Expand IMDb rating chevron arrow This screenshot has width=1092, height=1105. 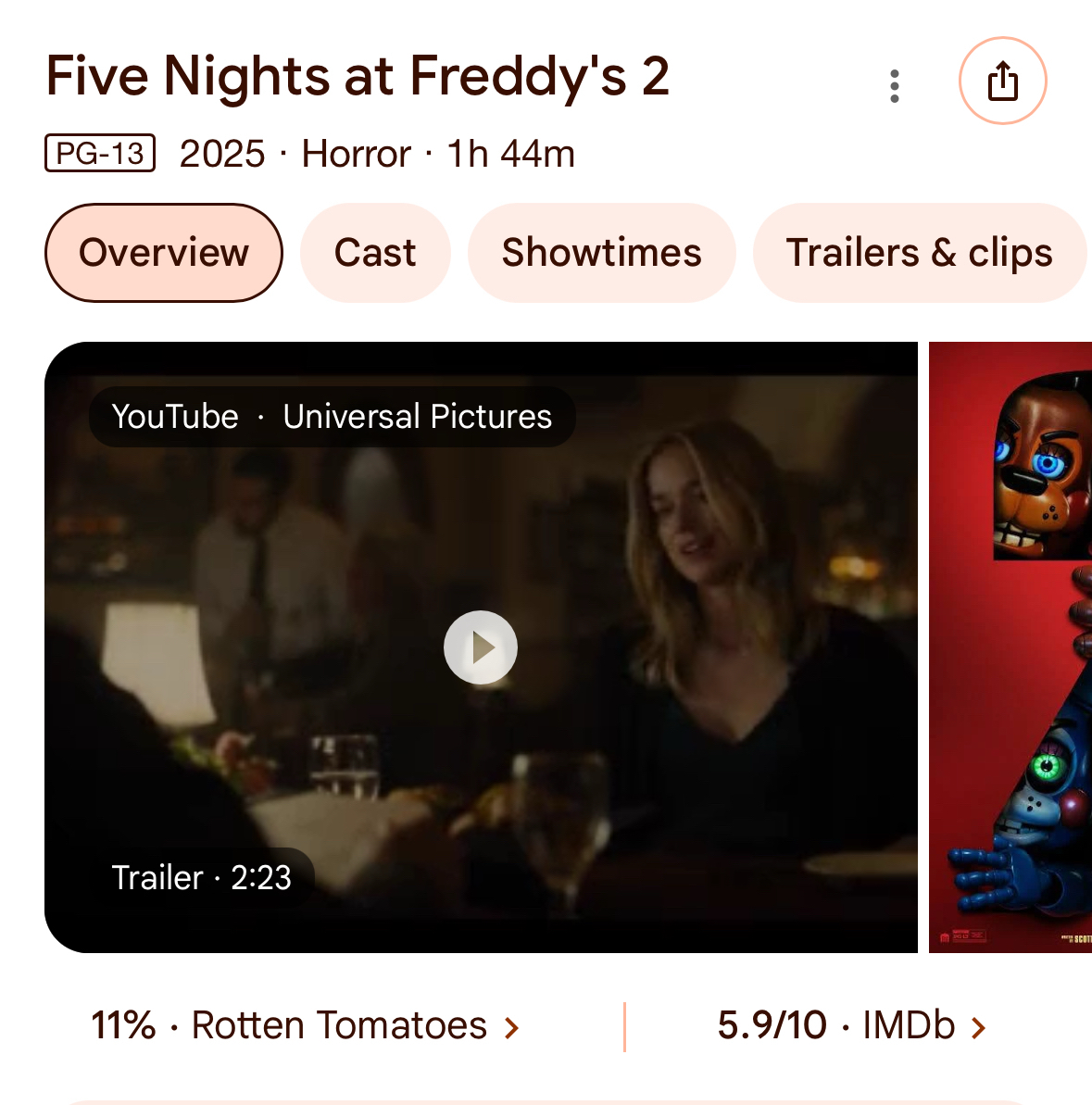tap(978, 1027)
